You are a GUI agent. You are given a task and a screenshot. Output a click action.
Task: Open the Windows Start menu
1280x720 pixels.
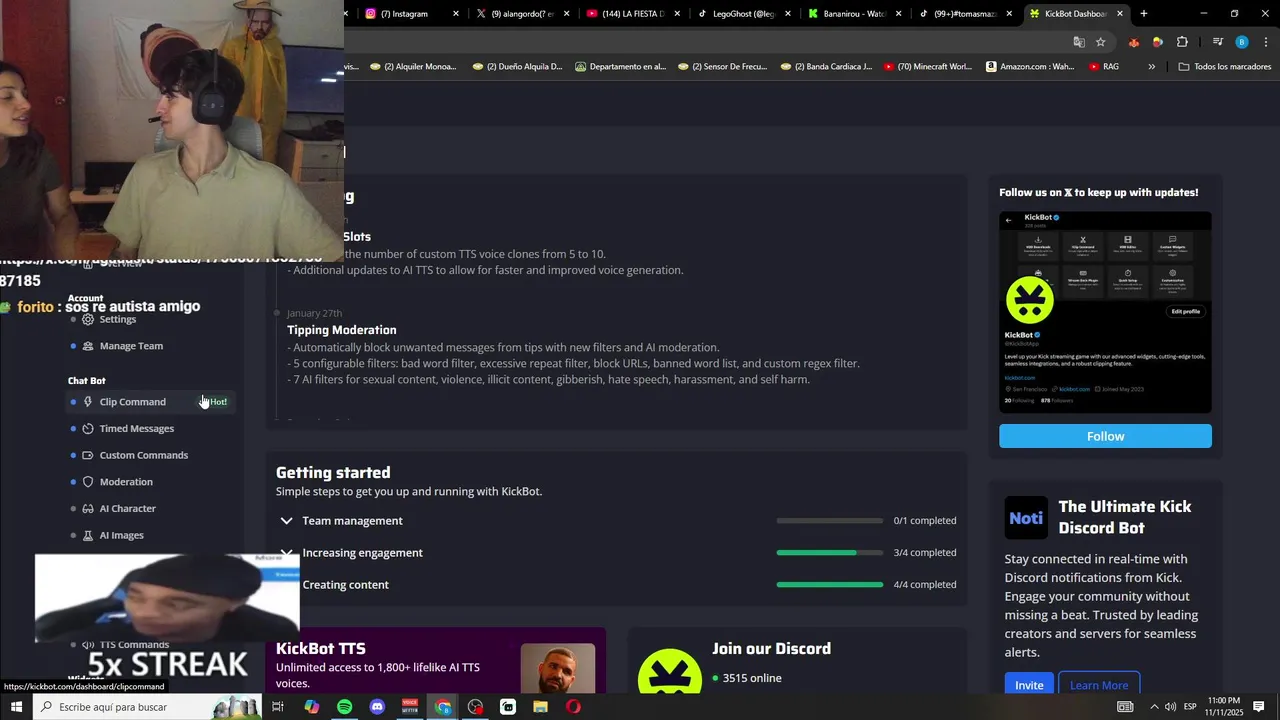(x=16, y=707)
